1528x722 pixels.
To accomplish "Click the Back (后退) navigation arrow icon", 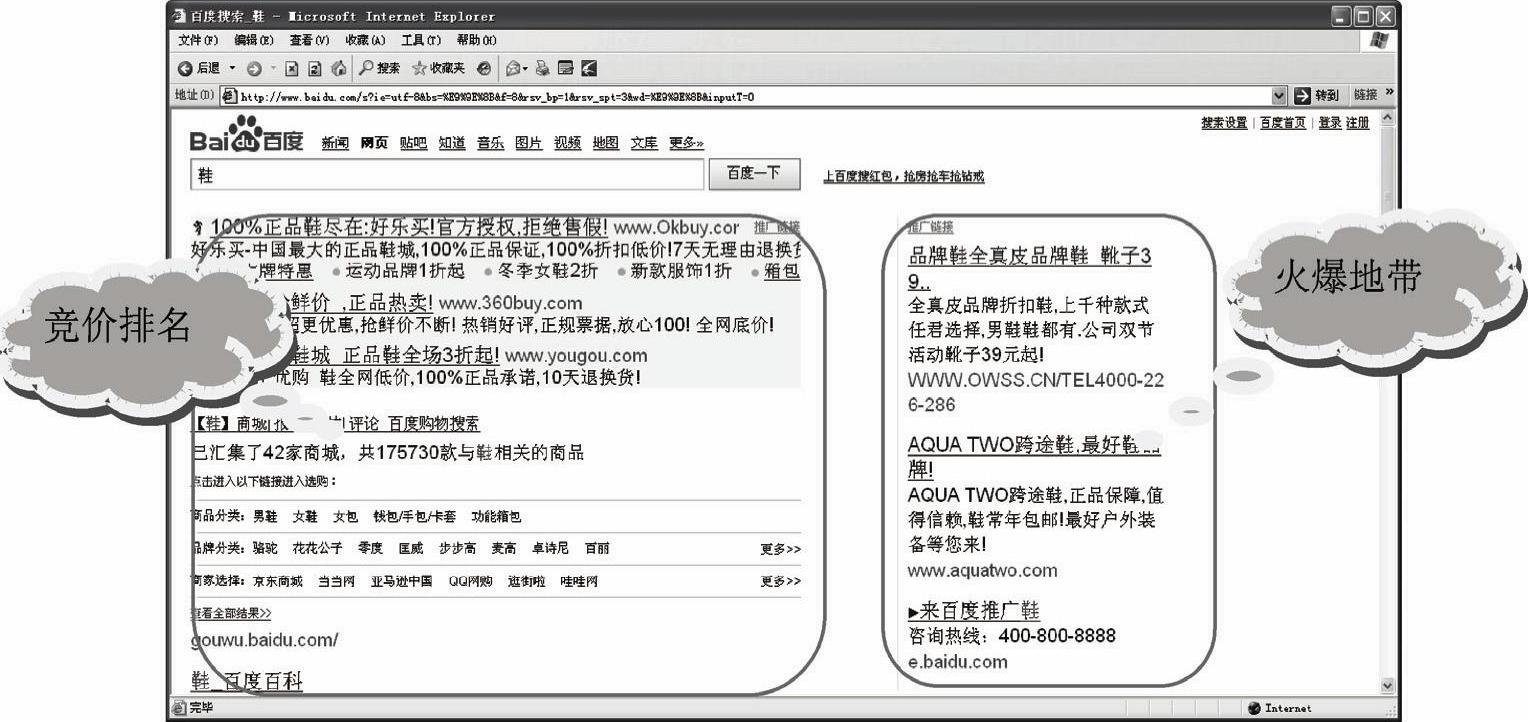I will [x=185, y=68].
